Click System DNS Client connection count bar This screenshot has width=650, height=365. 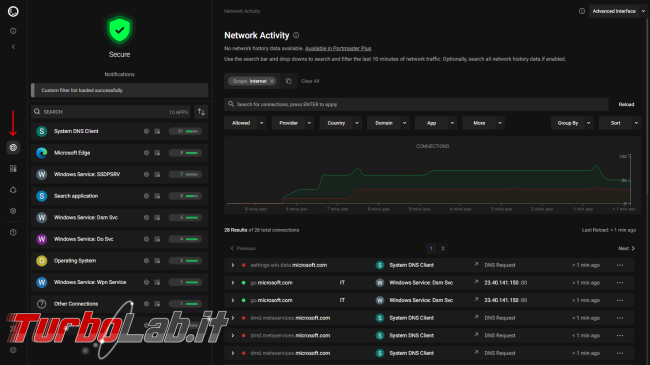[185, 131]
